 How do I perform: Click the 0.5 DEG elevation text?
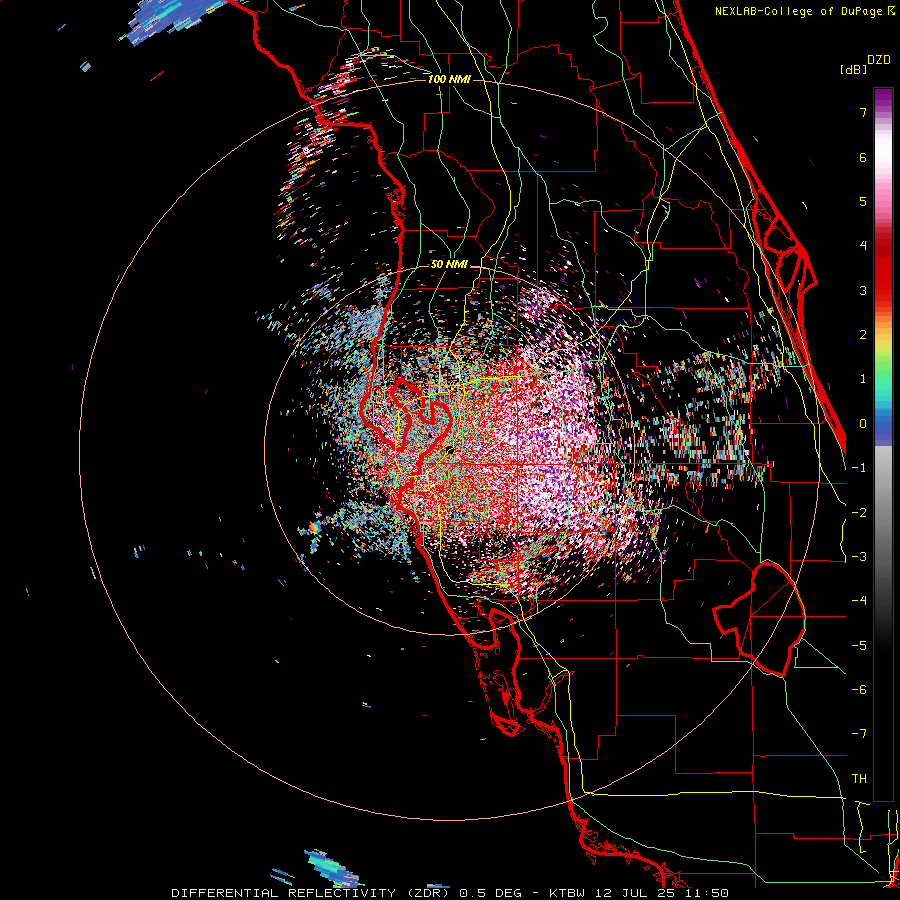point(491,893)
